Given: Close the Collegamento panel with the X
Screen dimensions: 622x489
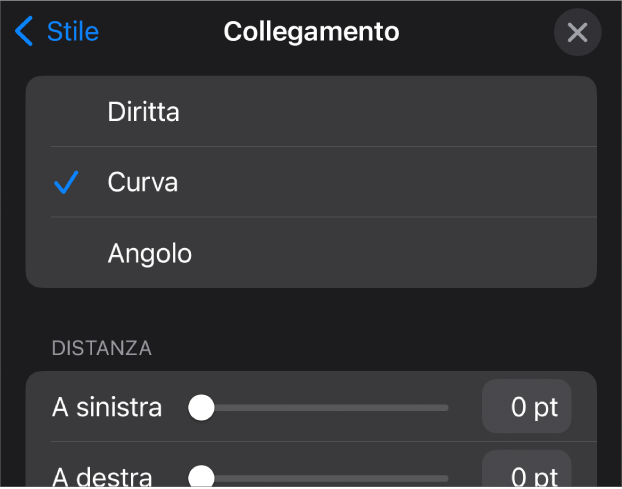Looking at the screenshot, I should coord(577,33).
